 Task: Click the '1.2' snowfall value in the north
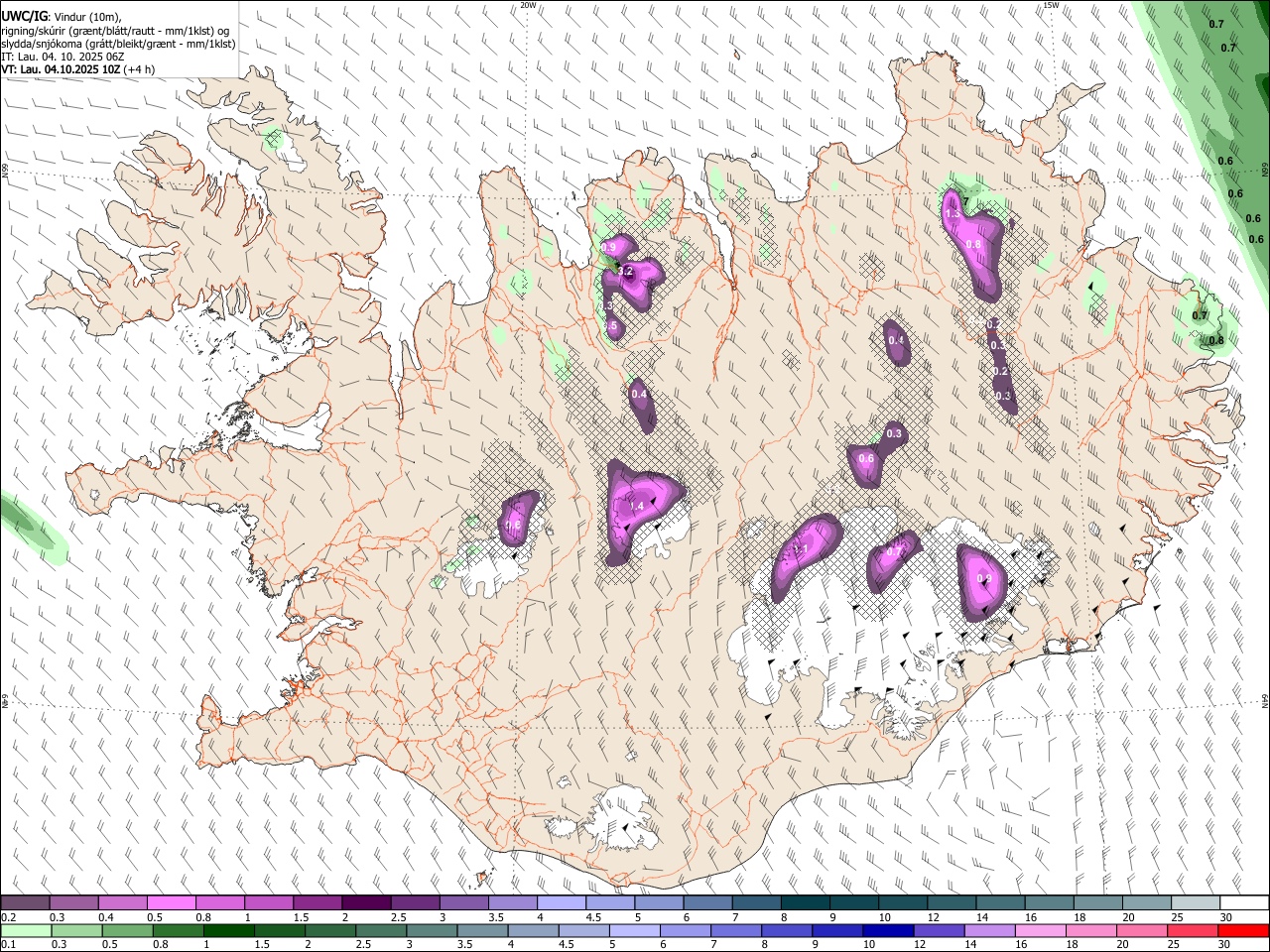(x=625, y=271)
